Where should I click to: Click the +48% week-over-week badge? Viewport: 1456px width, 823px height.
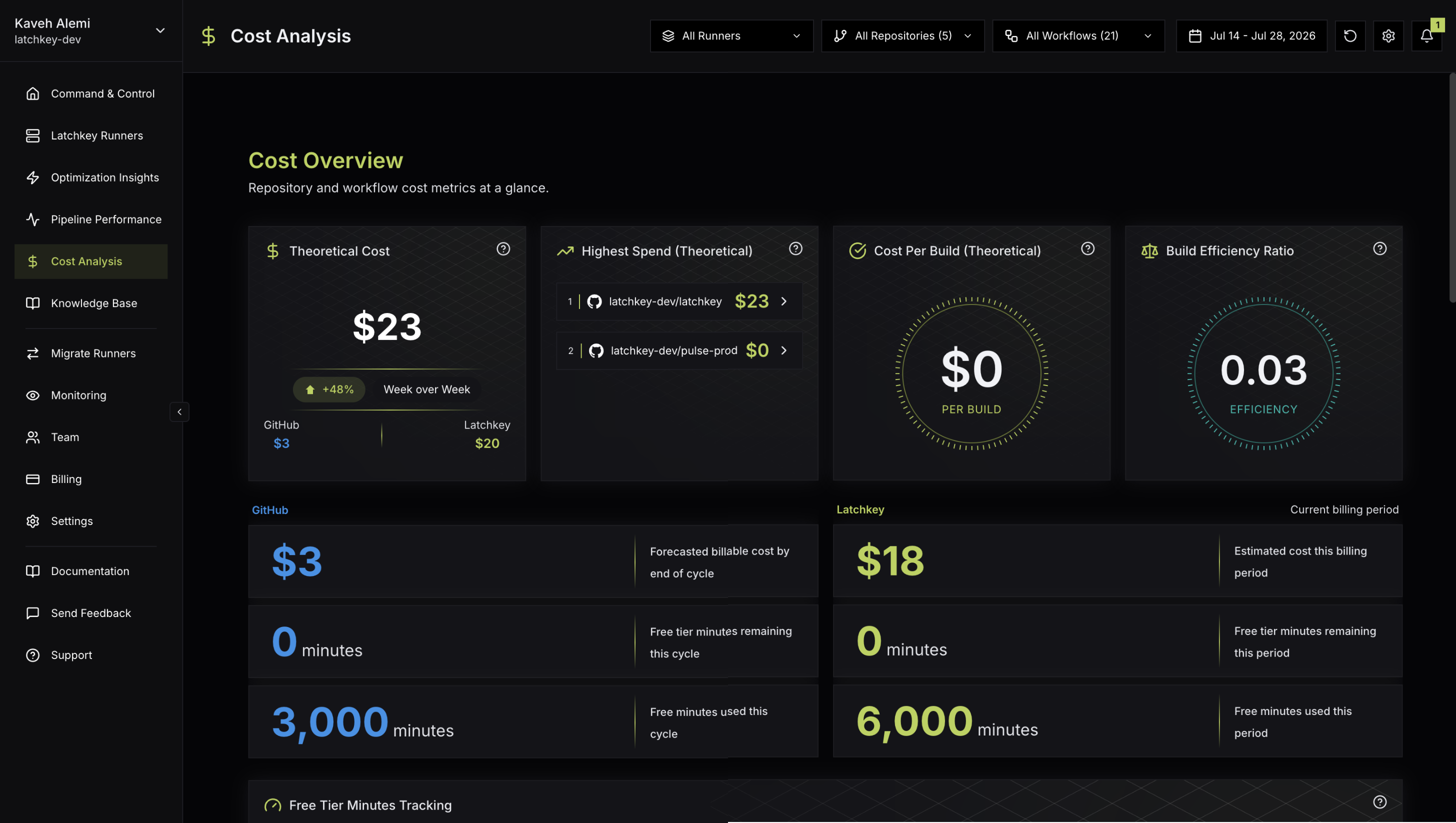329,389
